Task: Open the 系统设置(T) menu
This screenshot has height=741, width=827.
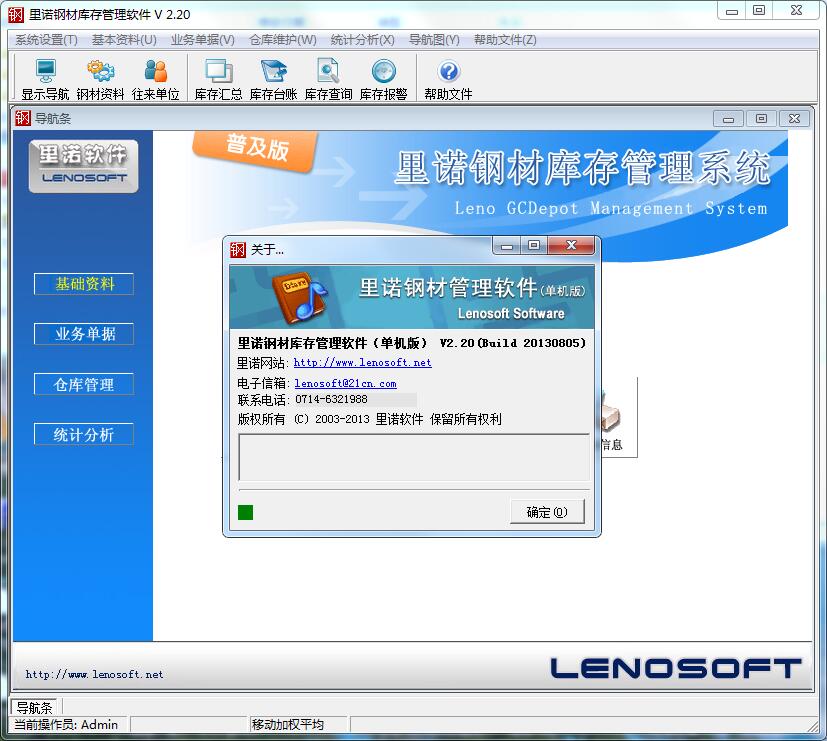Action: tap(46, 40)
